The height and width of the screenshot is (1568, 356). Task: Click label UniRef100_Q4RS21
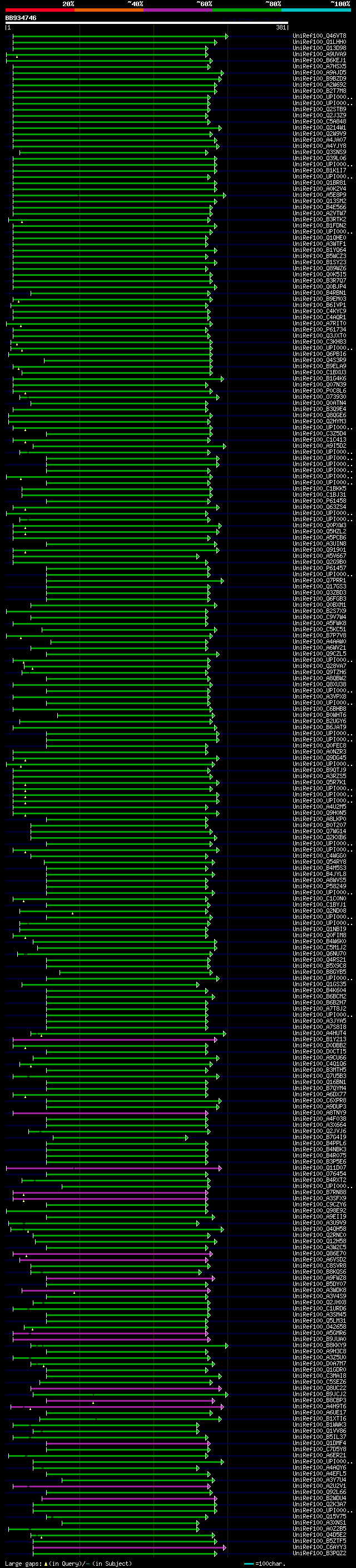pyautogui.click(x=319, y=959)
